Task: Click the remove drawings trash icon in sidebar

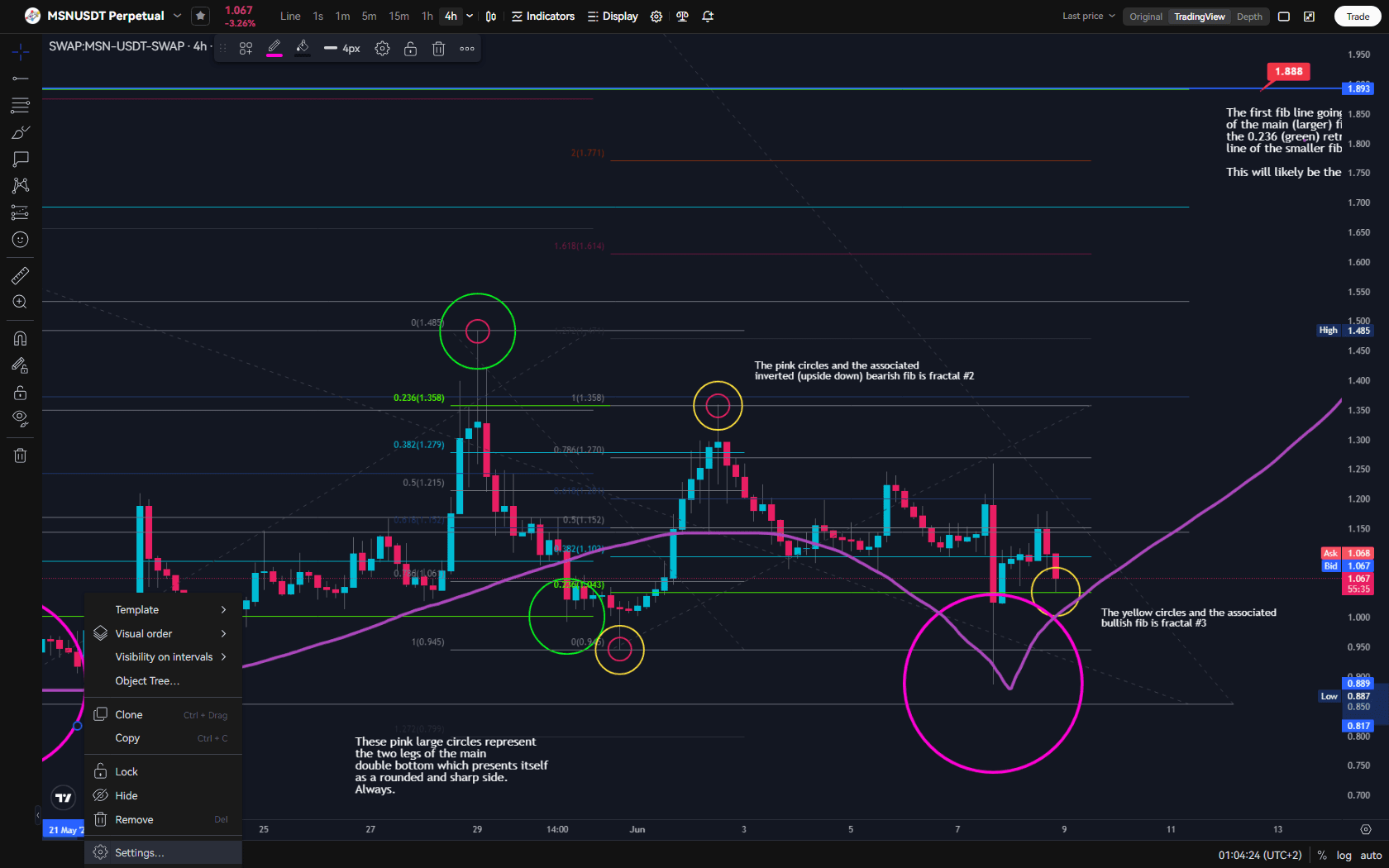Action: coord(21,455)
